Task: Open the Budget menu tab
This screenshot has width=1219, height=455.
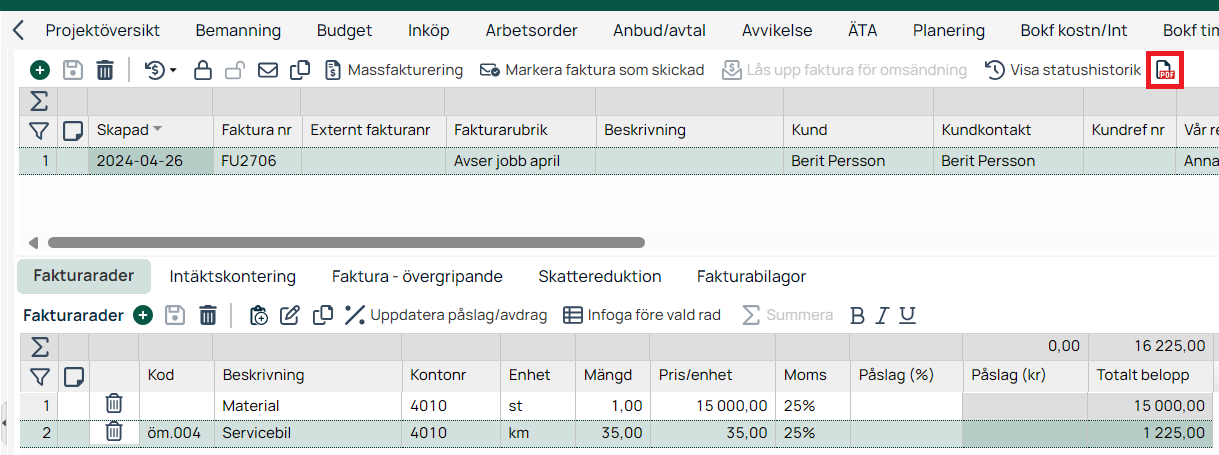Action: click(344, 30)
